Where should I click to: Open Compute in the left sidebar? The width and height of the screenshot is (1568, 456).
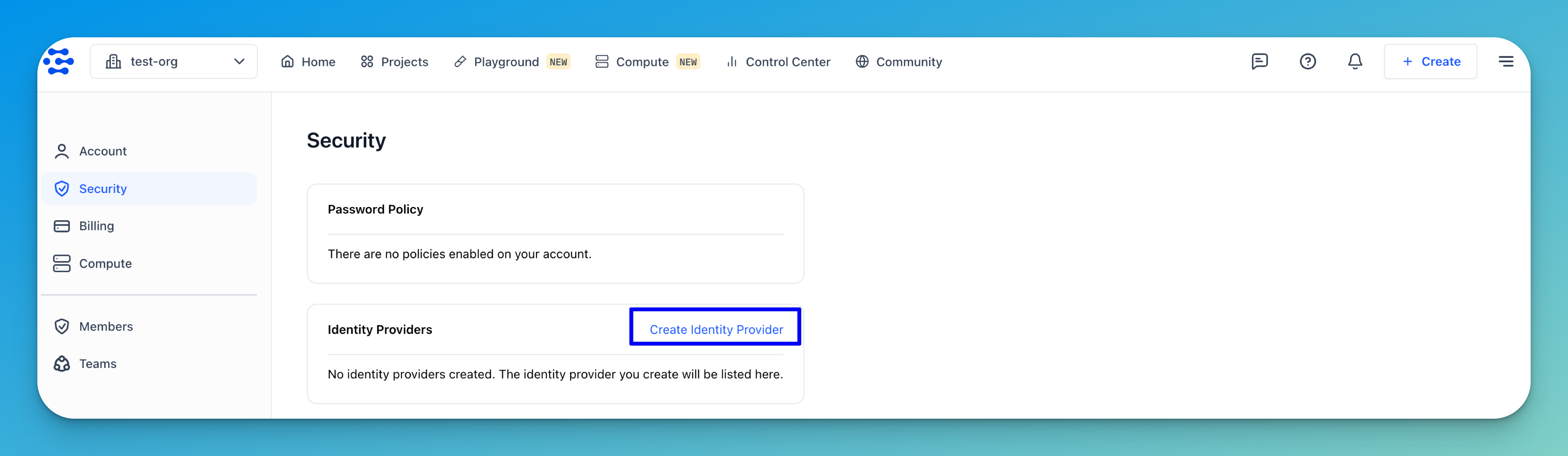click(x=149, y=263)
